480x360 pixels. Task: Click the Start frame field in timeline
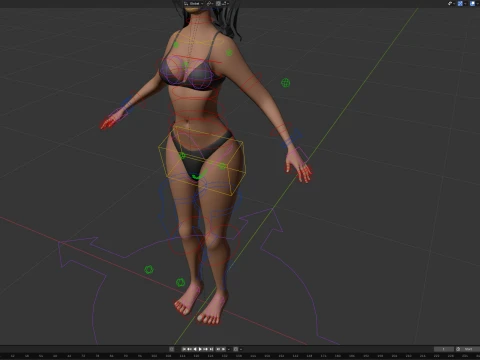click(x=469, y=349)
